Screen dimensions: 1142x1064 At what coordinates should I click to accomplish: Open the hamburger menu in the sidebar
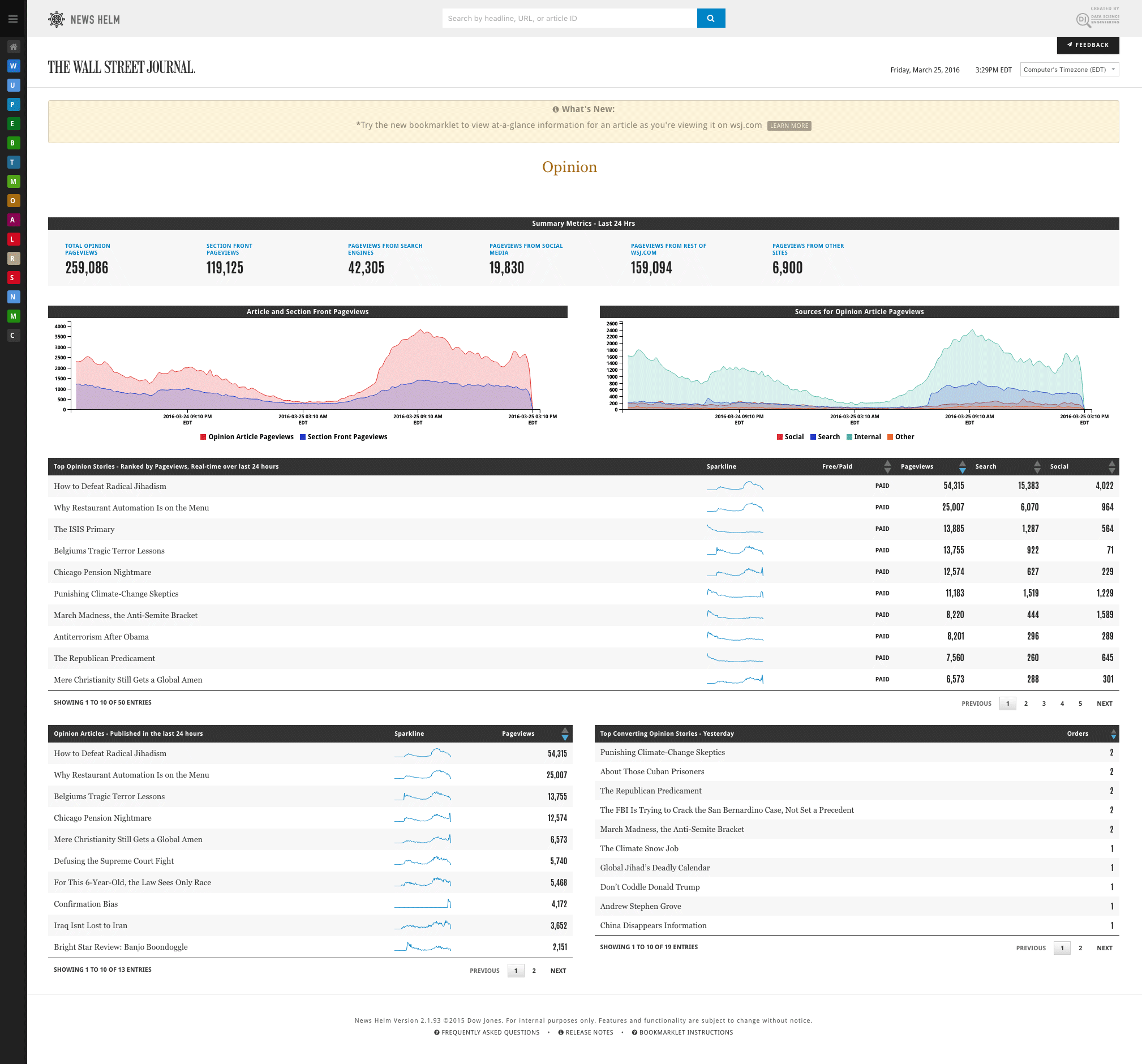[x=13, y=19]
